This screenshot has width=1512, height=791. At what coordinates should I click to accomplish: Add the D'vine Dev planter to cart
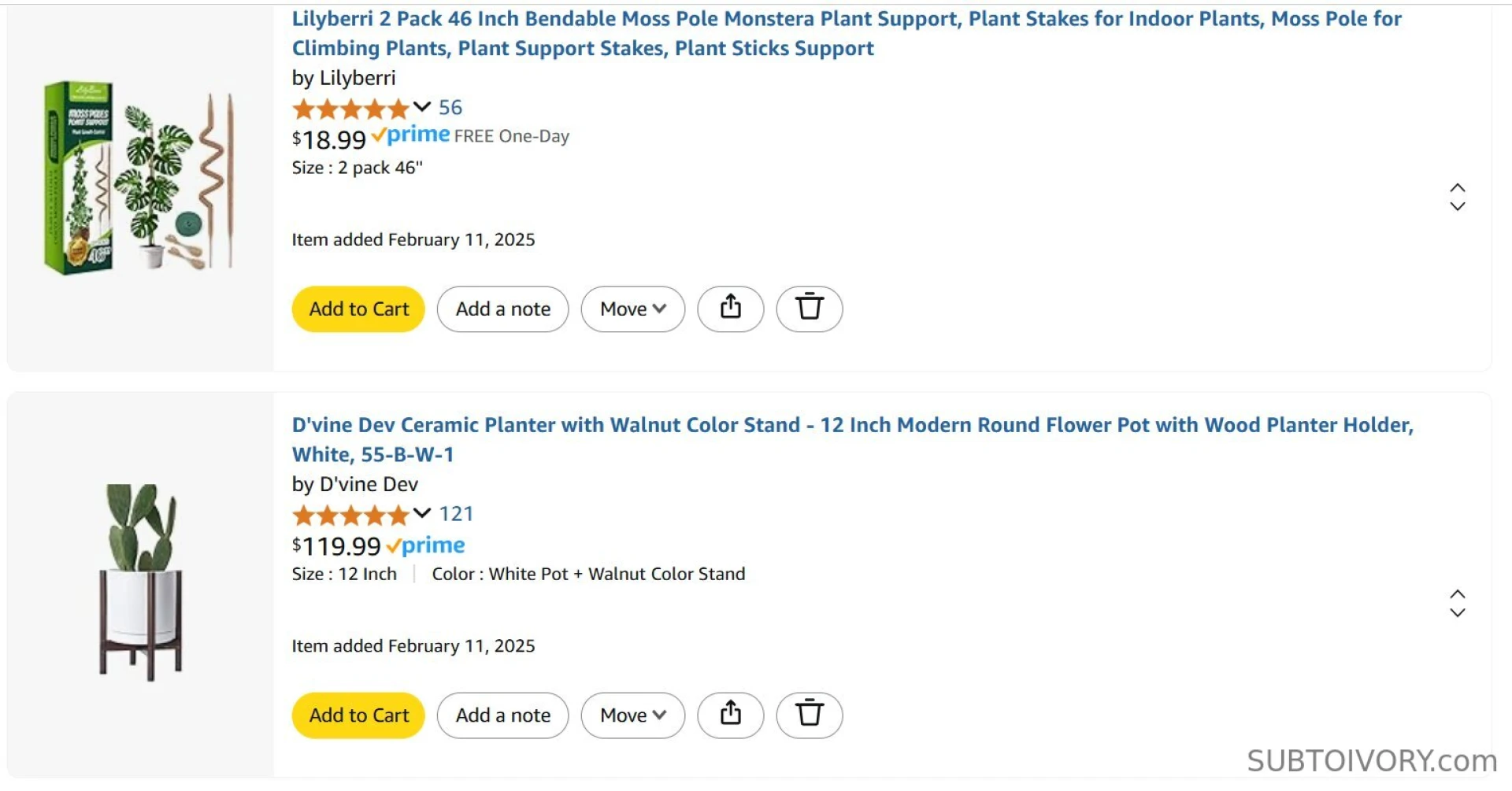[358, 715]
